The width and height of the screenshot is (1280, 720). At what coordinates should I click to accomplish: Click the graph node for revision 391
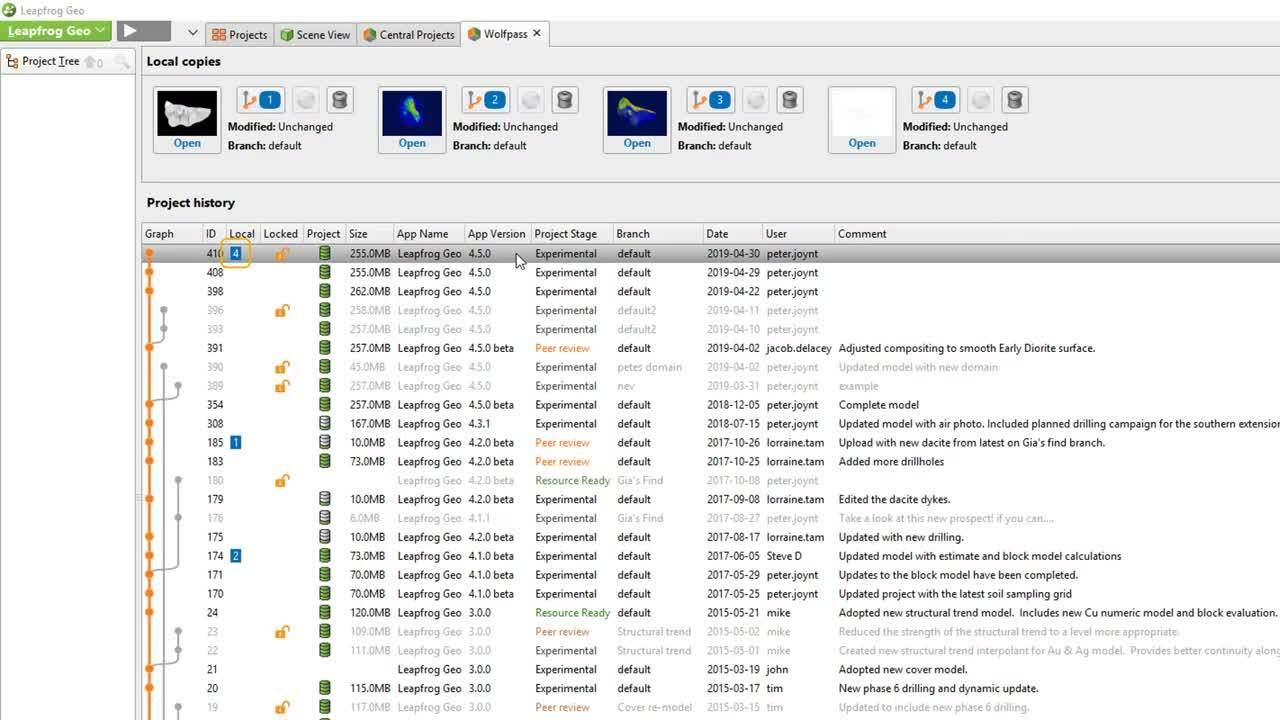coord(149,348)
